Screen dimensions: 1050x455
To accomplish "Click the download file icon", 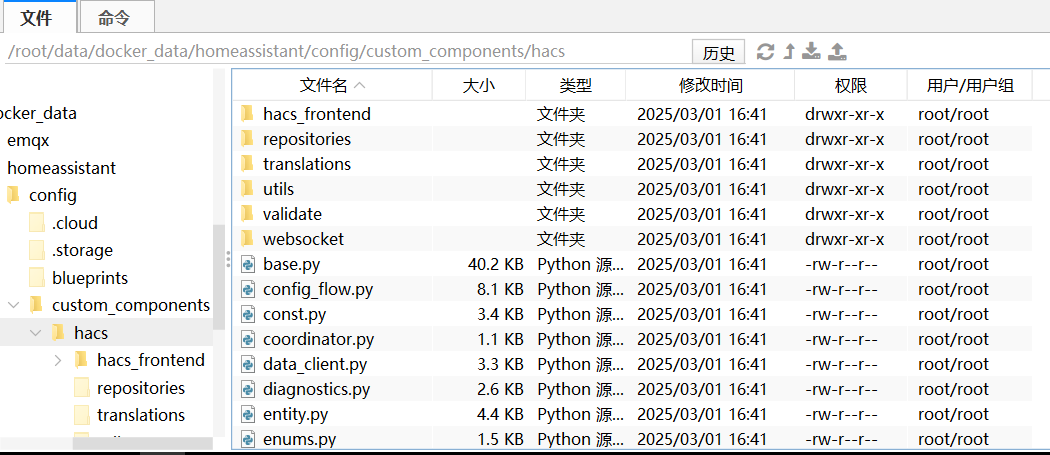I will 812,52.
